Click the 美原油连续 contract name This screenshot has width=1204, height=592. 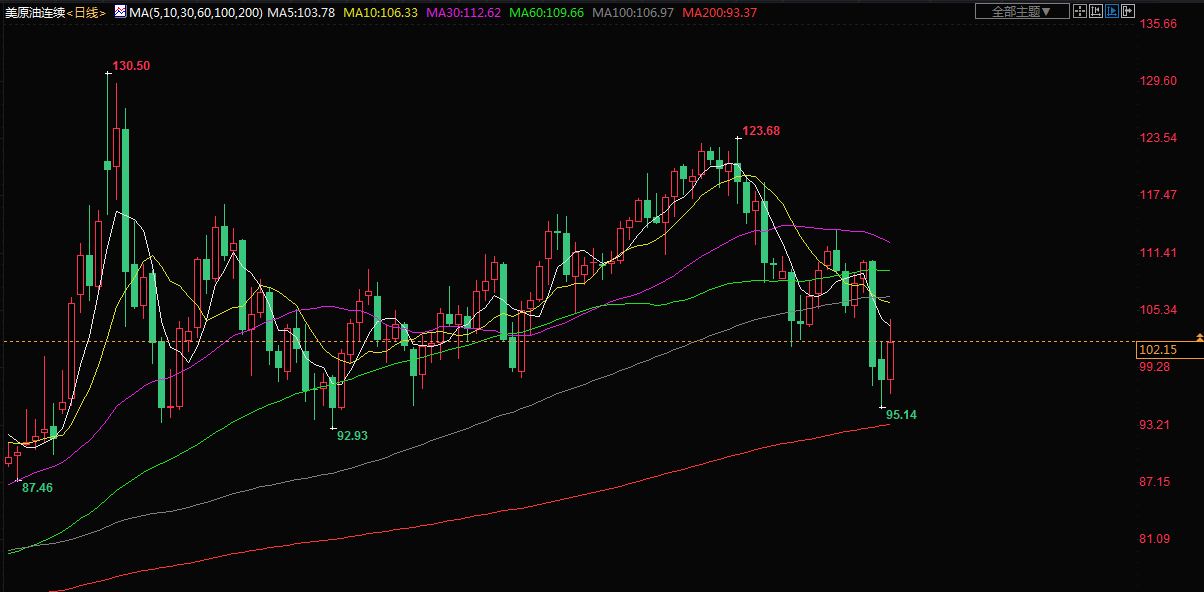tap(35, 12)
